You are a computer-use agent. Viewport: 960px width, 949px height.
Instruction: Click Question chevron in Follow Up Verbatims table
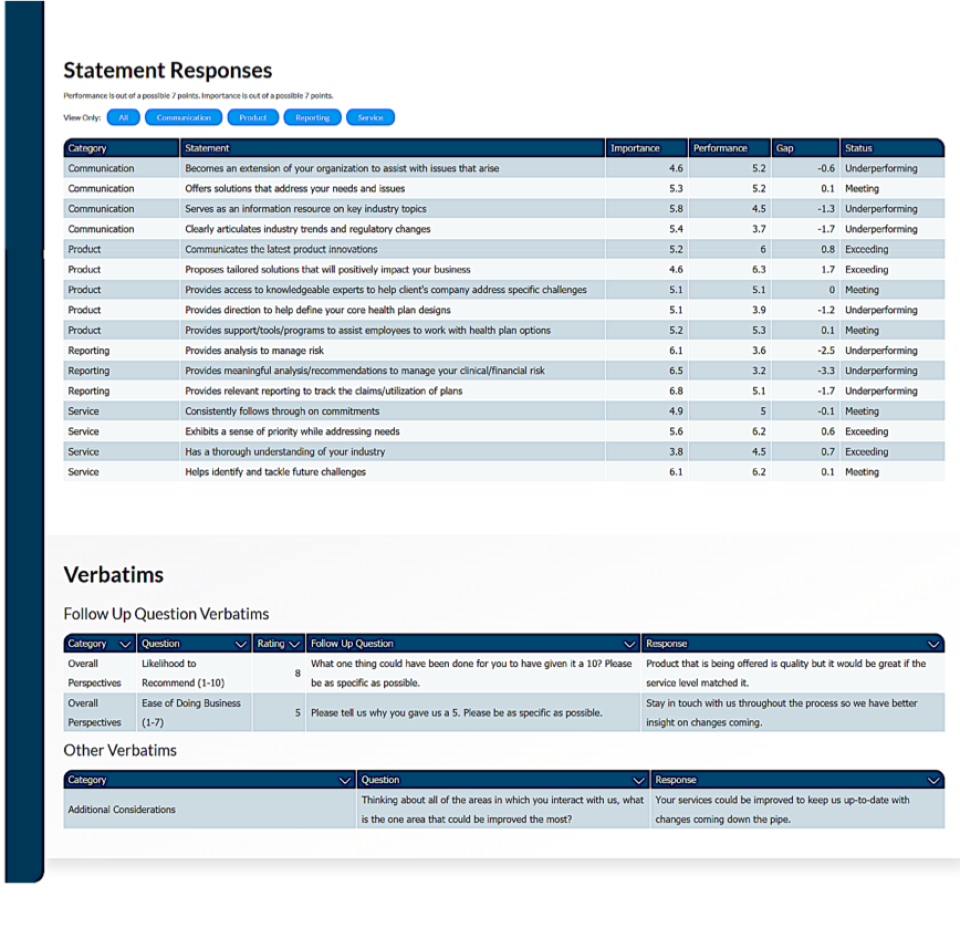click(x=241, y=644)
